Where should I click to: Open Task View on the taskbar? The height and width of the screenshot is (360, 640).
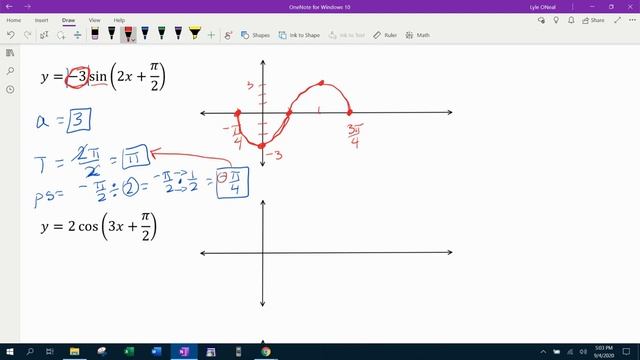[x=50, y=351]
